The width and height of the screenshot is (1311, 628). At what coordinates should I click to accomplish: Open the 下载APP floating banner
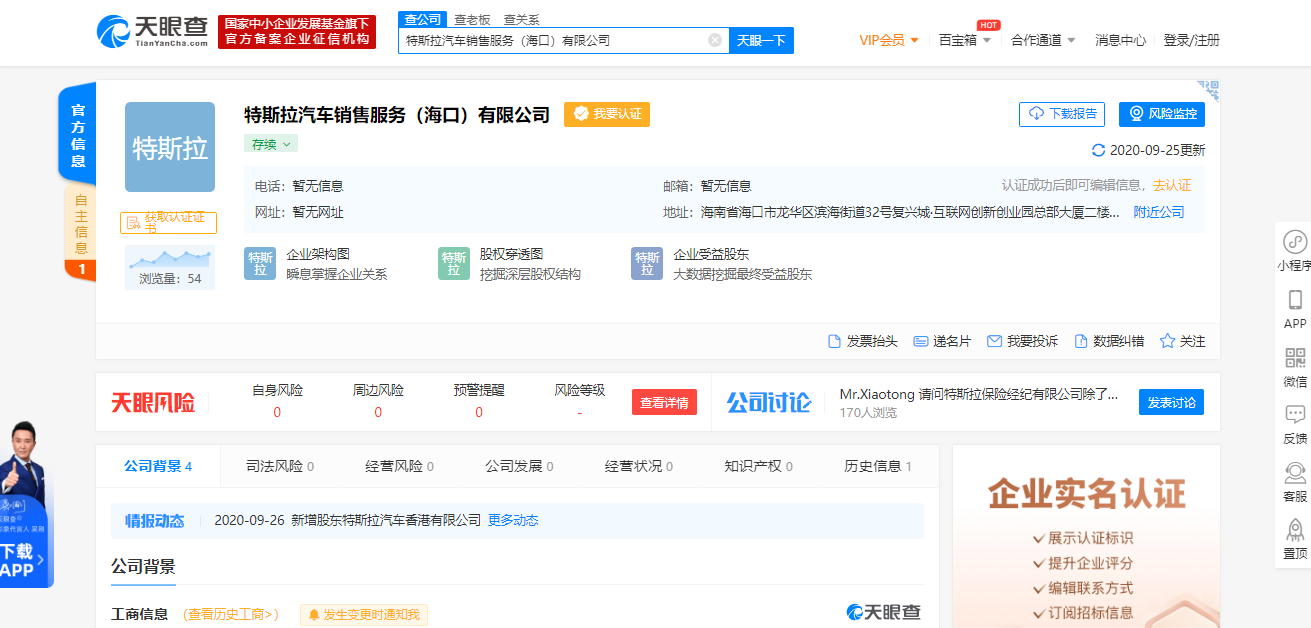(x=27, y=505)
